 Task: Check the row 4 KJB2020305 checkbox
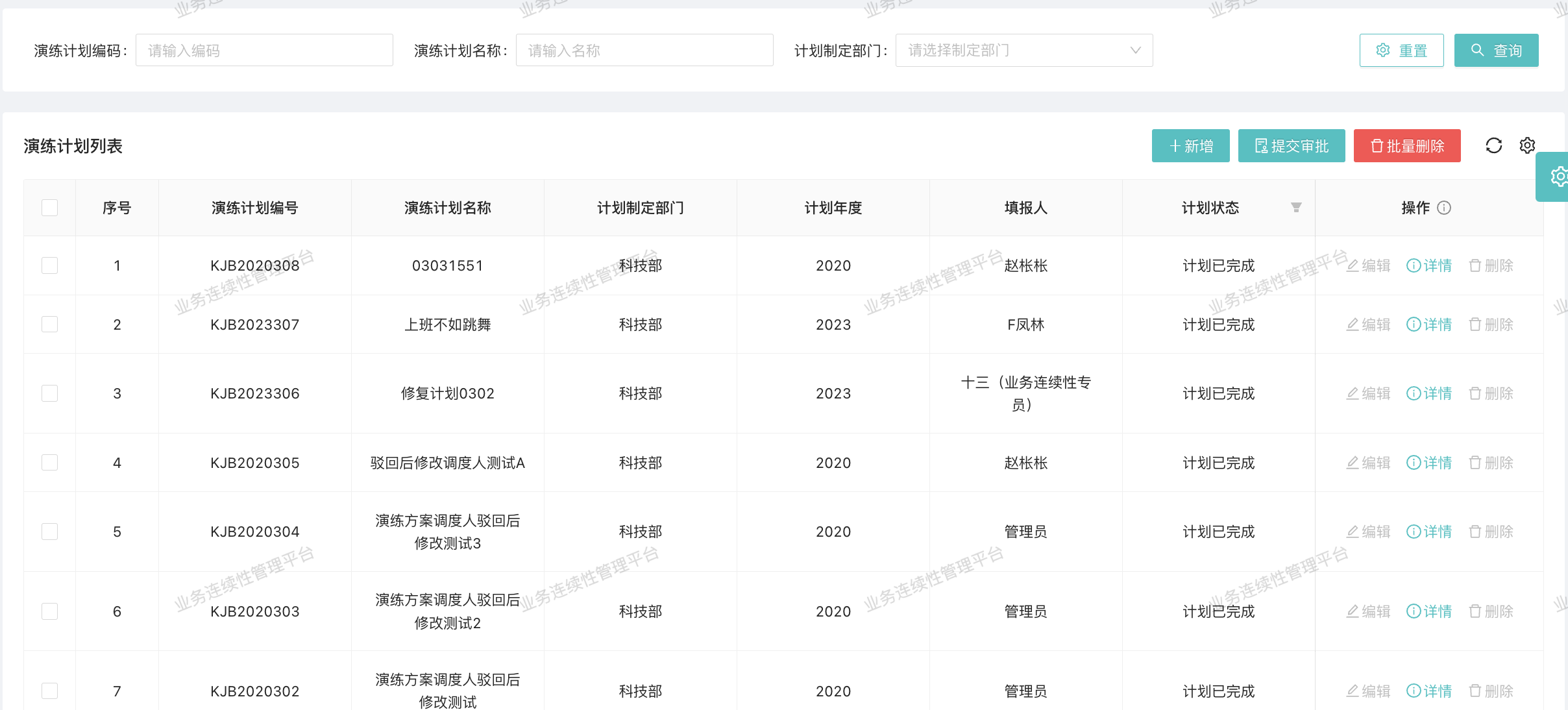point(49,463)
